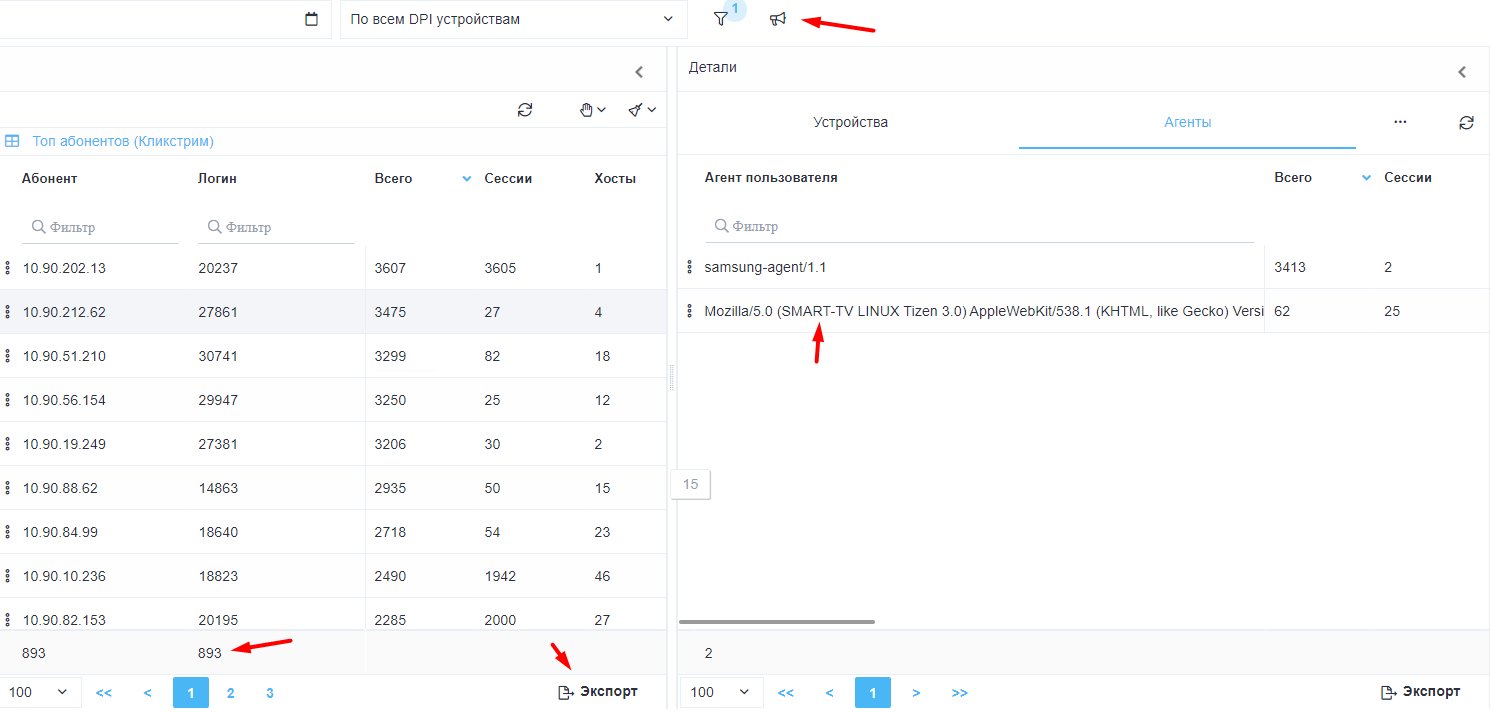
Task: Collapse the Details panel arrow
Action: (x=1462, y=72)
